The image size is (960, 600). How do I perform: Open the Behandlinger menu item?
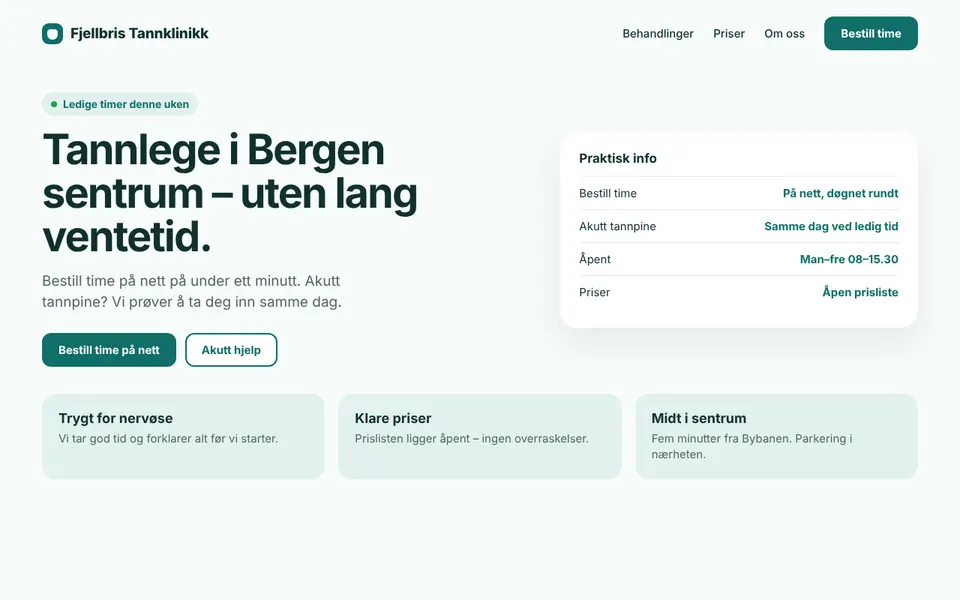(x=658, y=34)
